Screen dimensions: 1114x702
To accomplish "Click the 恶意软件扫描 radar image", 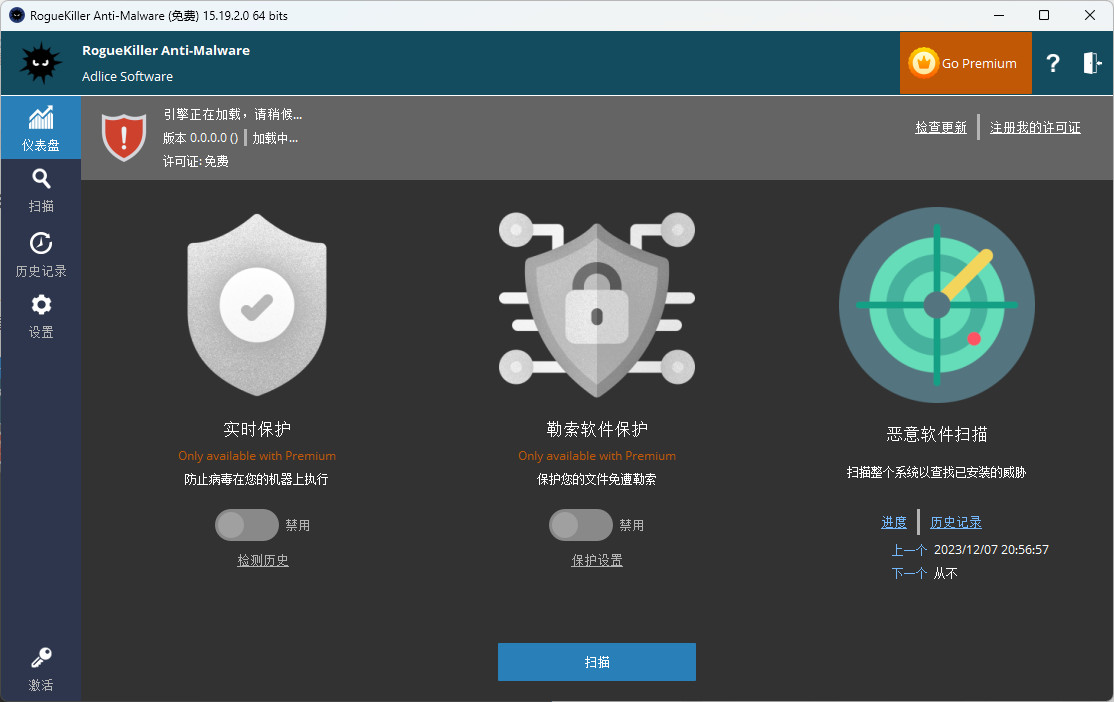I will tap(936, 305).
